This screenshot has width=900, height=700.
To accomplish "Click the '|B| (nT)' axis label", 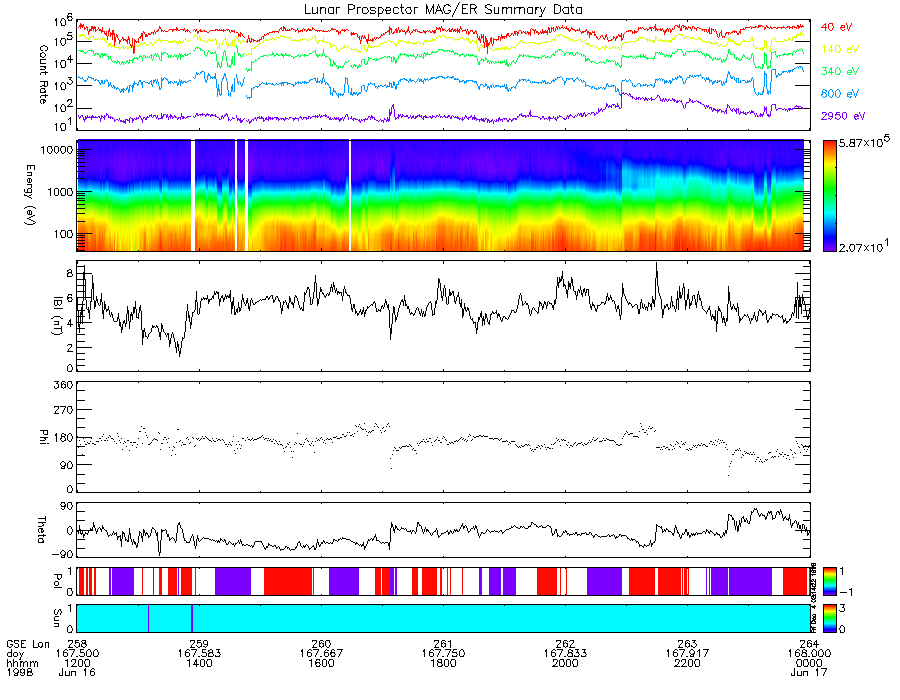I will point(56,315).
